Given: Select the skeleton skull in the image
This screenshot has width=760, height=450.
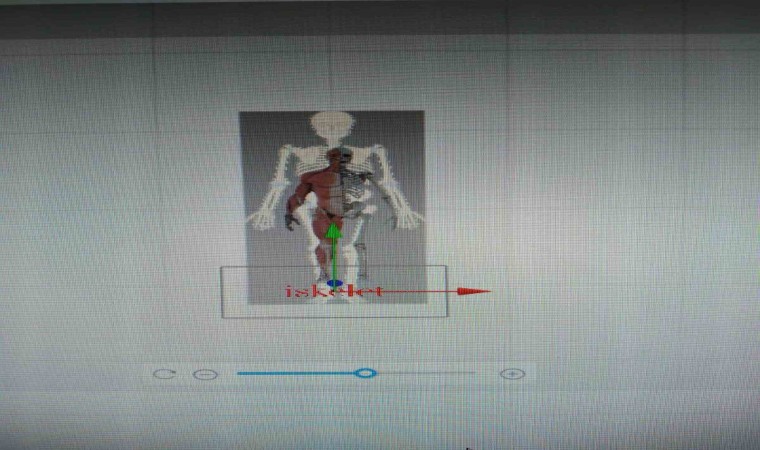Looking at the screenshot, I should tap(331, 126).
